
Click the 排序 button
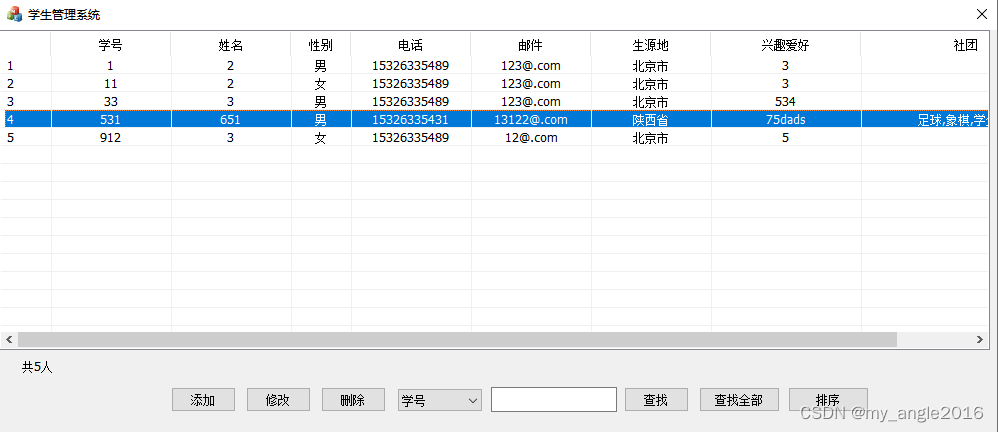[x=828, y=400]
